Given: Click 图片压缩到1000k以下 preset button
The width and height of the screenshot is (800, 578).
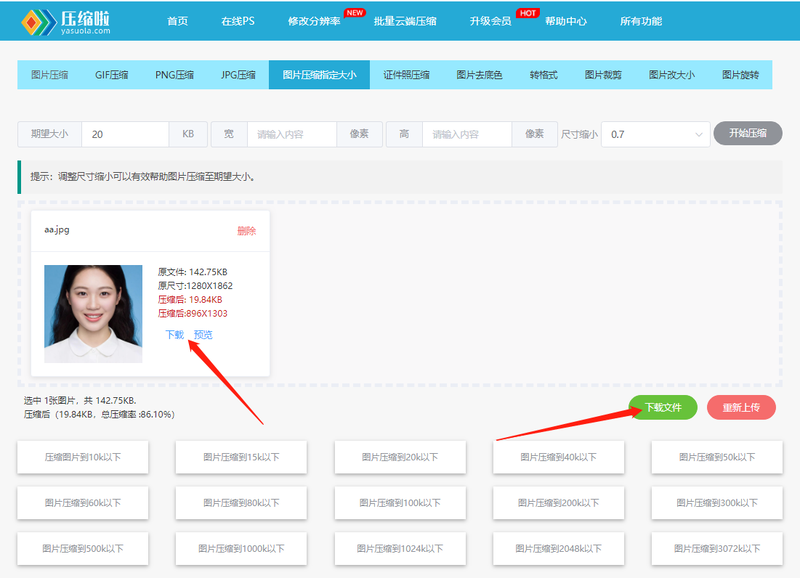Looking at the screenshot, I should point(241,548).
